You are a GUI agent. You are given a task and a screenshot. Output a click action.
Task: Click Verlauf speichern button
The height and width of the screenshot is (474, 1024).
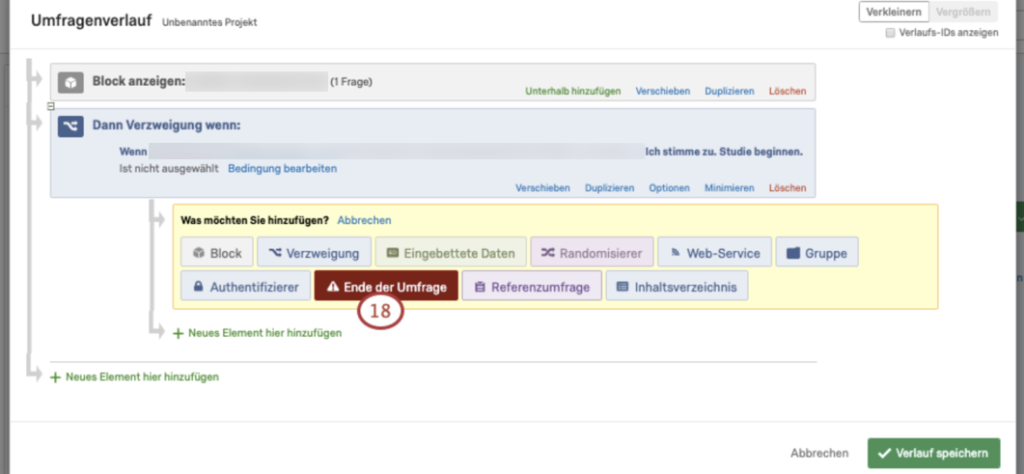(934, 453)
